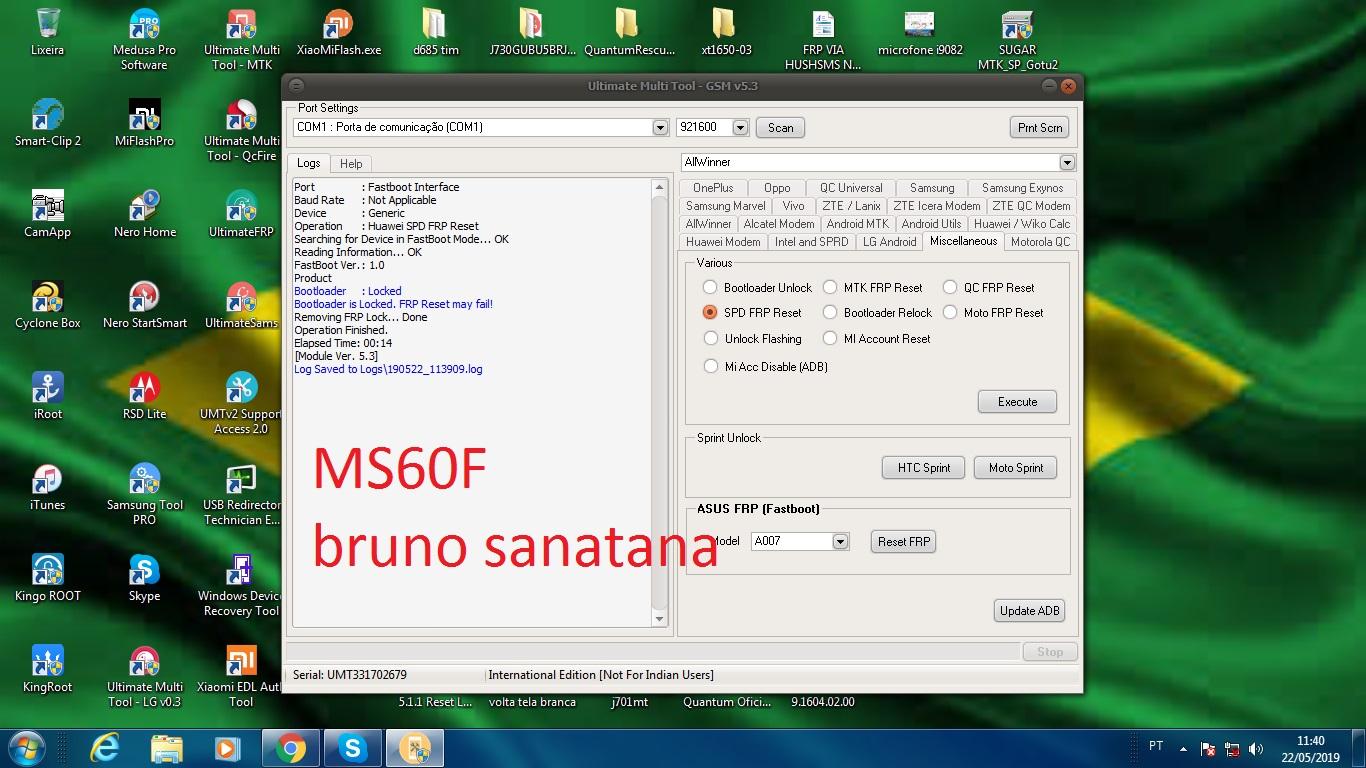1366x768 pixels.
Task: Select Mi Acc Disable (ADB) option
Action: pyautogui.click(x=710, y=366)
